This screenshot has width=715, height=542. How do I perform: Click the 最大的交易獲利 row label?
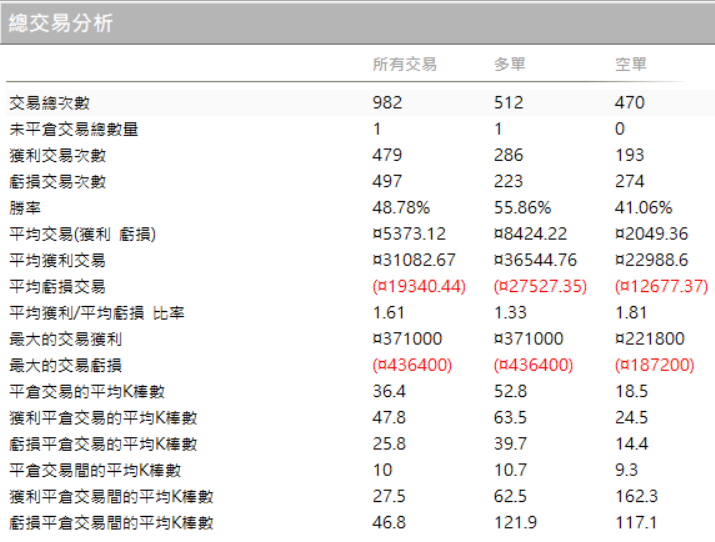66,340
